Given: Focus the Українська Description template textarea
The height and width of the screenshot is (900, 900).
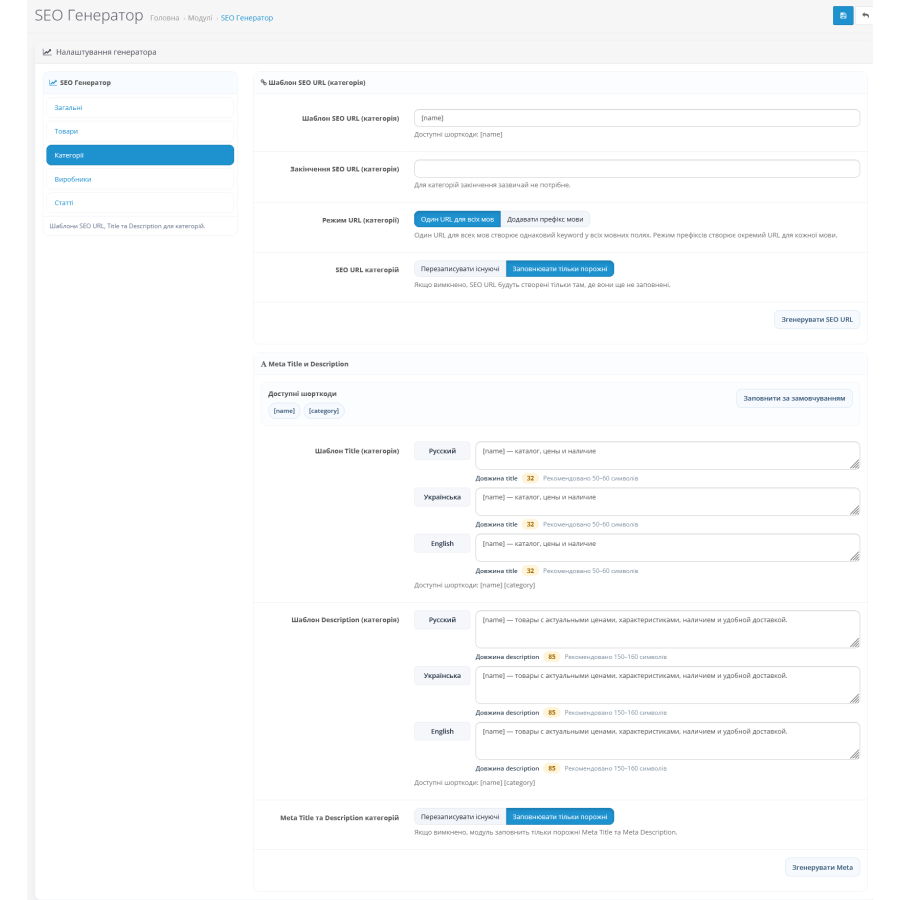Looking at the screenshot, I should [x=667, y=685].
